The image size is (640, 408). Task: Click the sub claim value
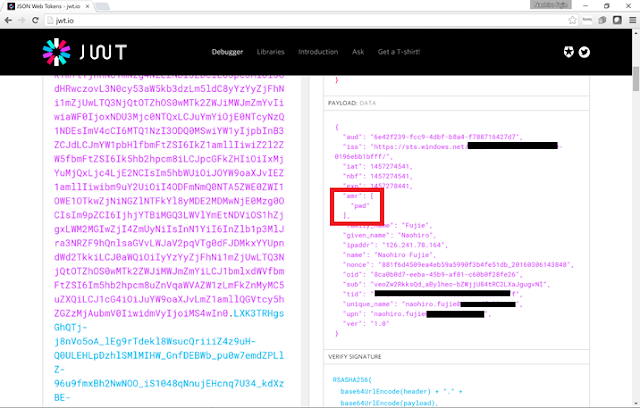coord(458,284)
